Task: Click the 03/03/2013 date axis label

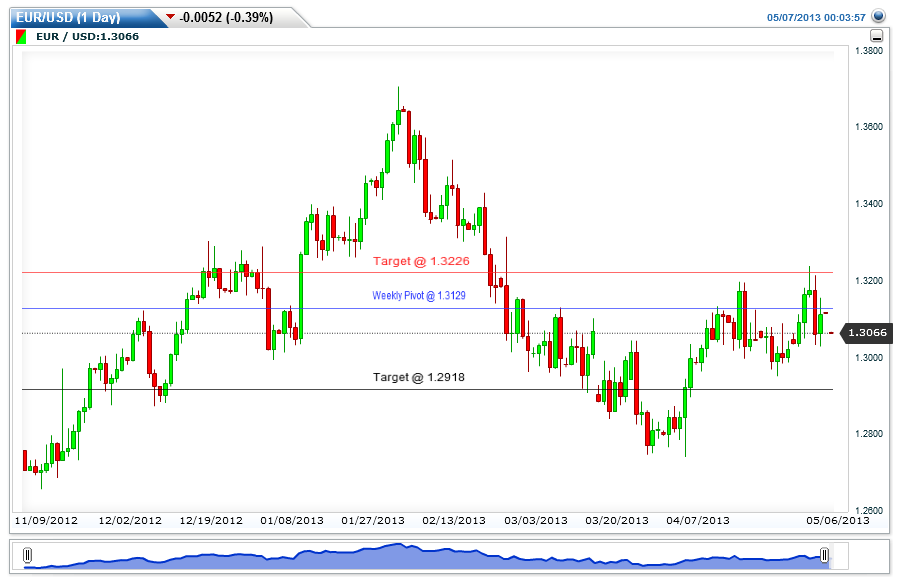Action: [x=536, y=521]
